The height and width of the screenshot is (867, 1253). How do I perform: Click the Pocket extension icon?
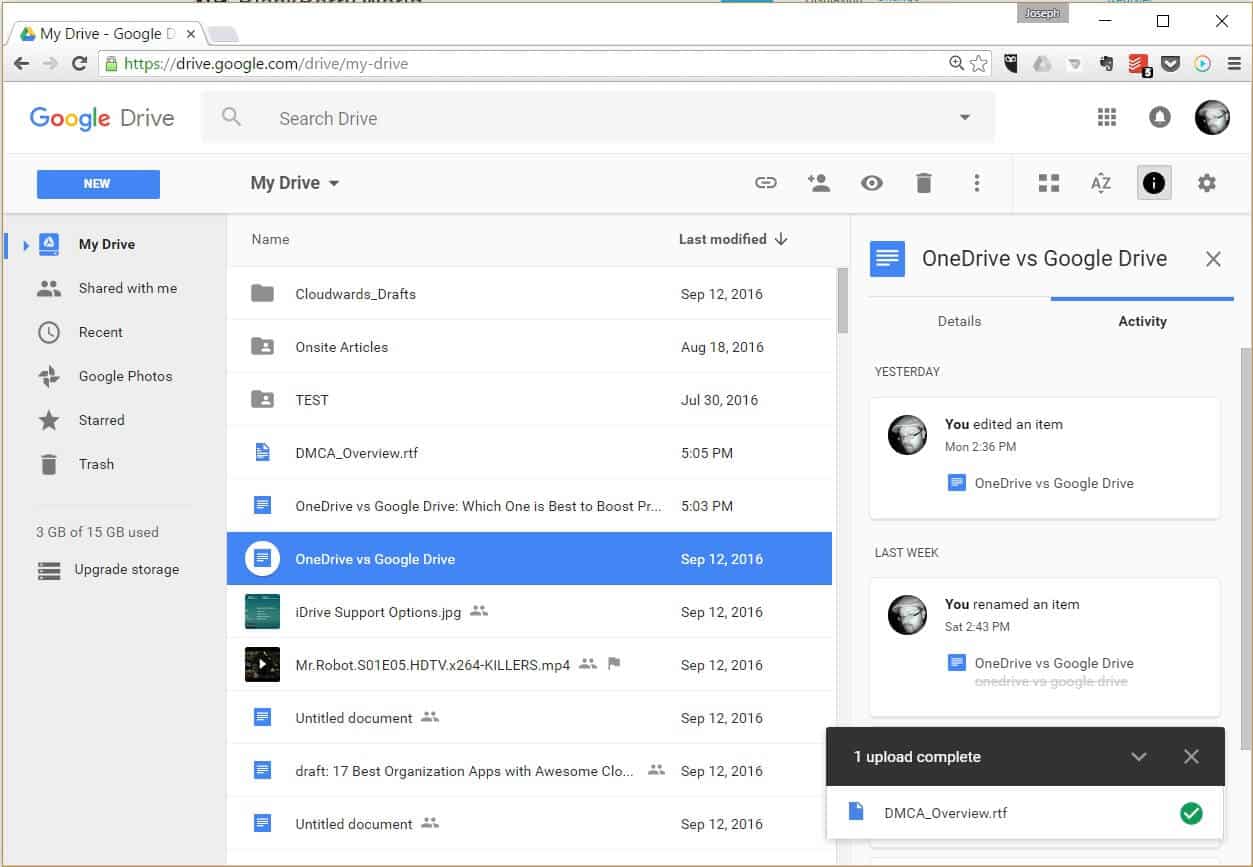click(1169, 63)
